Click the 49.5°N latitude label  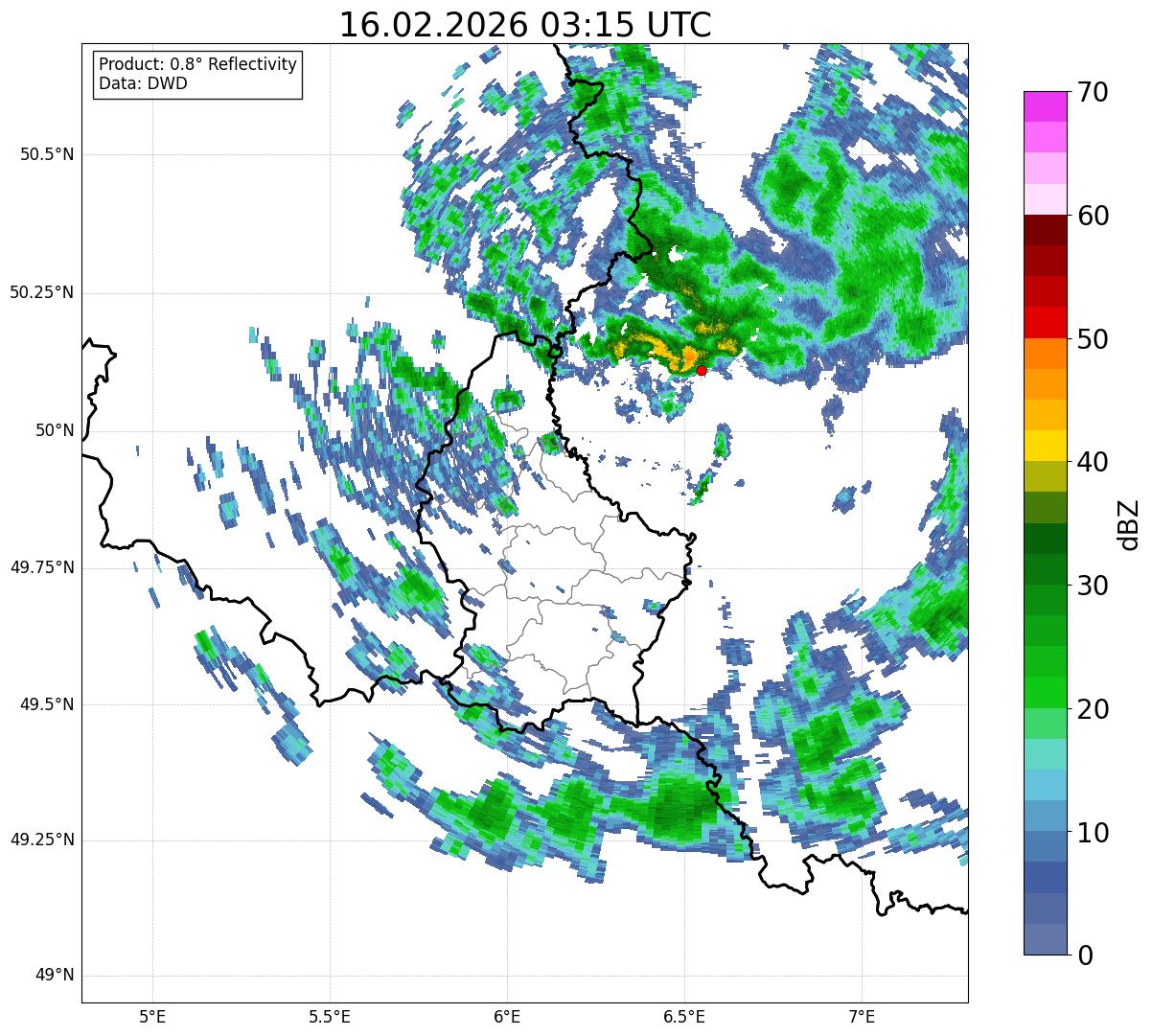[x=46, y=704]
